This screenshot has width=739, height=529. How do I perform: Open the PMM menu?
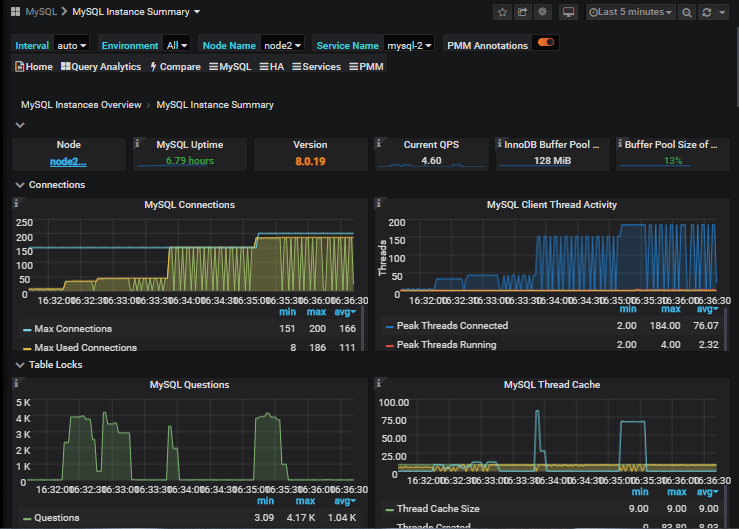point(366,66)
